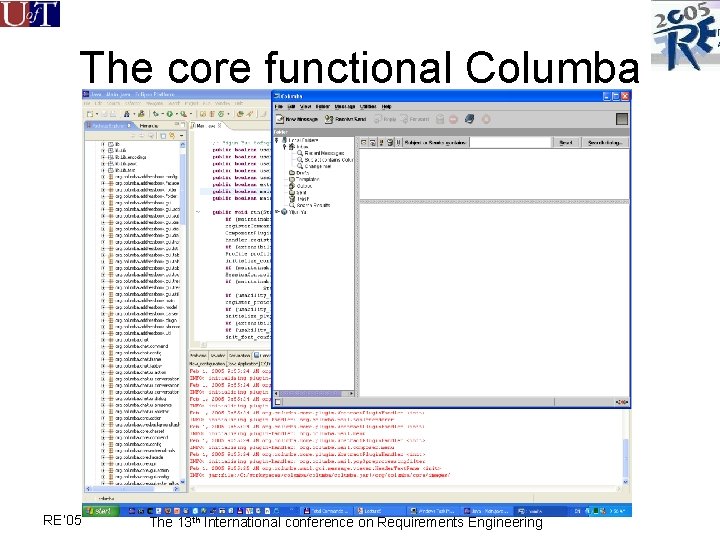
Task: Expand the lib entry in Package Explorer
Action: 103,144
